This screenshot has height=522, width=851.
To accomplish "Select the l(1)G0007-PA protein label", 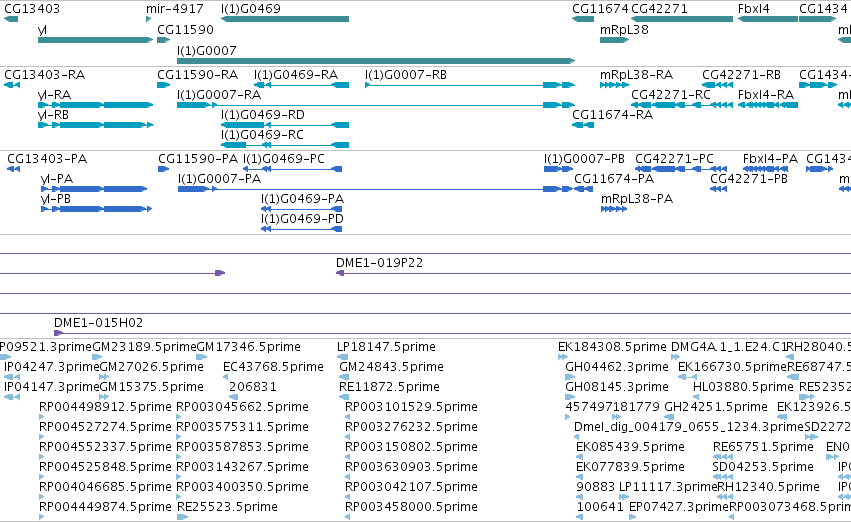I will pos(220,179).
